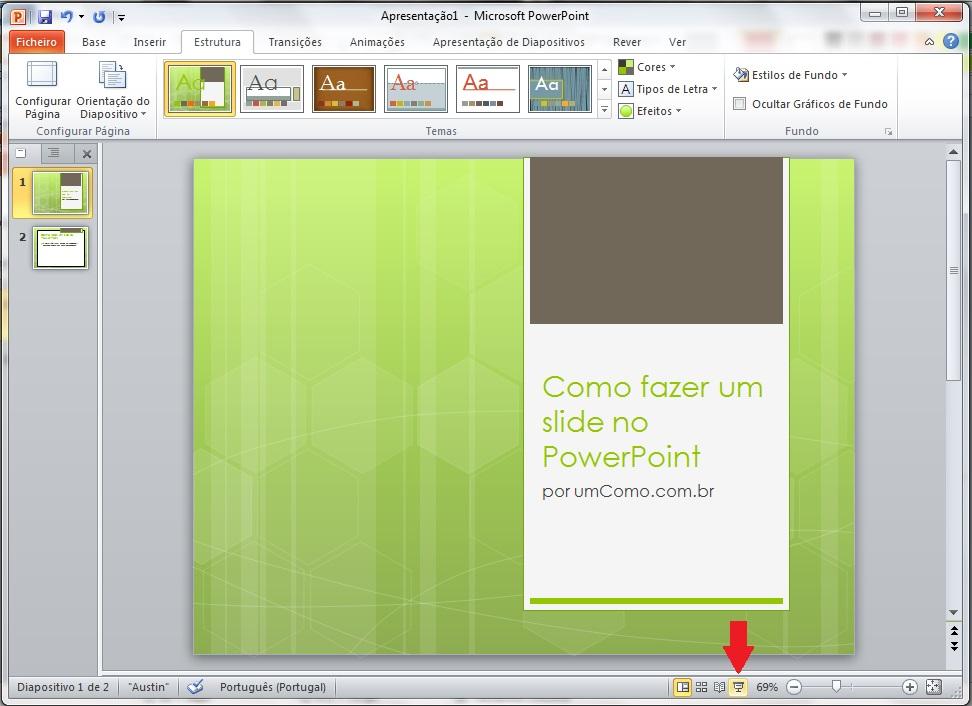
Task: Switch to outline tab in slide pane
Action: (54, 153)
